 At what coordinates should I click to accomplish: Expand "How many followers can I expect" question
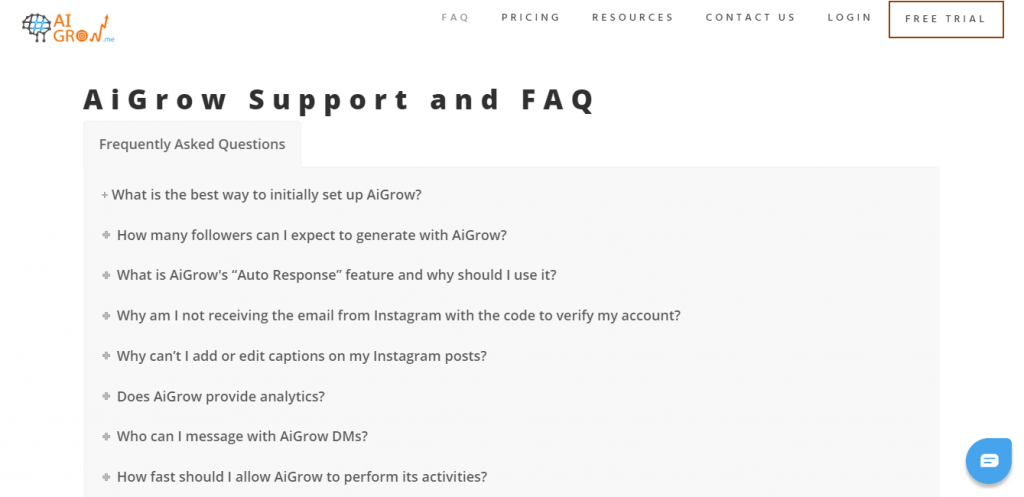[311, 235]
